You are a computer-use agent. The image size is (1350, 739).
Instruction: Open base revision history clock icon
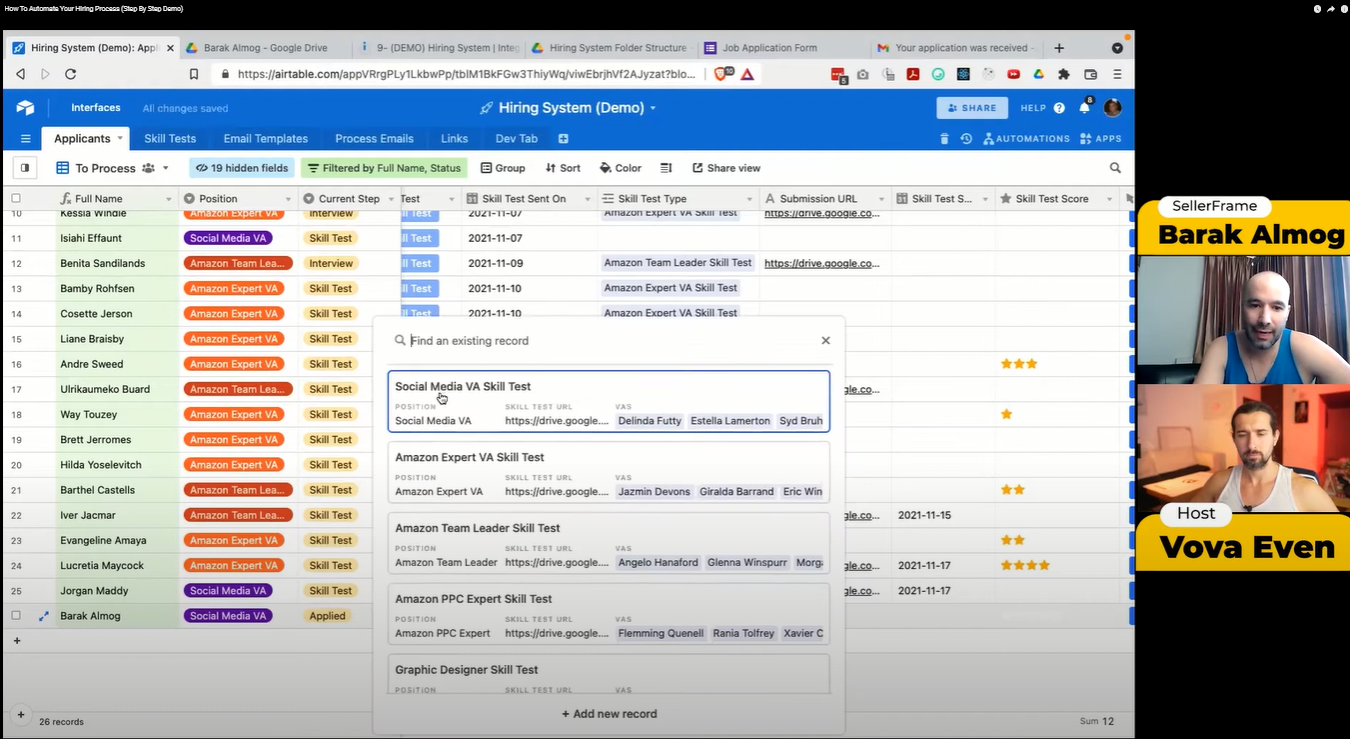tap(966, 139)
